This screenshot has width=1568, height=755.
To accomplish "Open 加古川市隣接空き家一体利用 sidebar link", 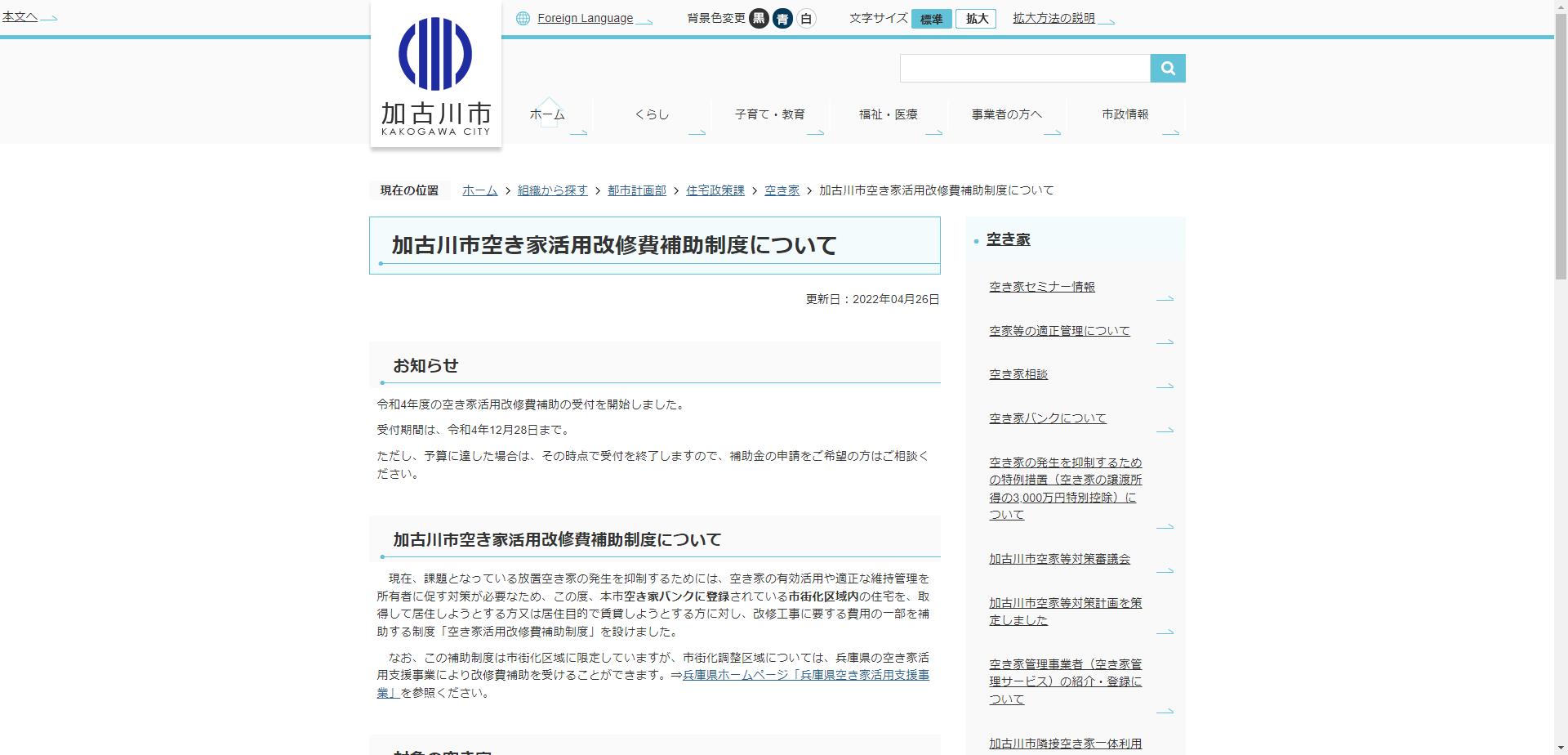I will coord(1065,744).
